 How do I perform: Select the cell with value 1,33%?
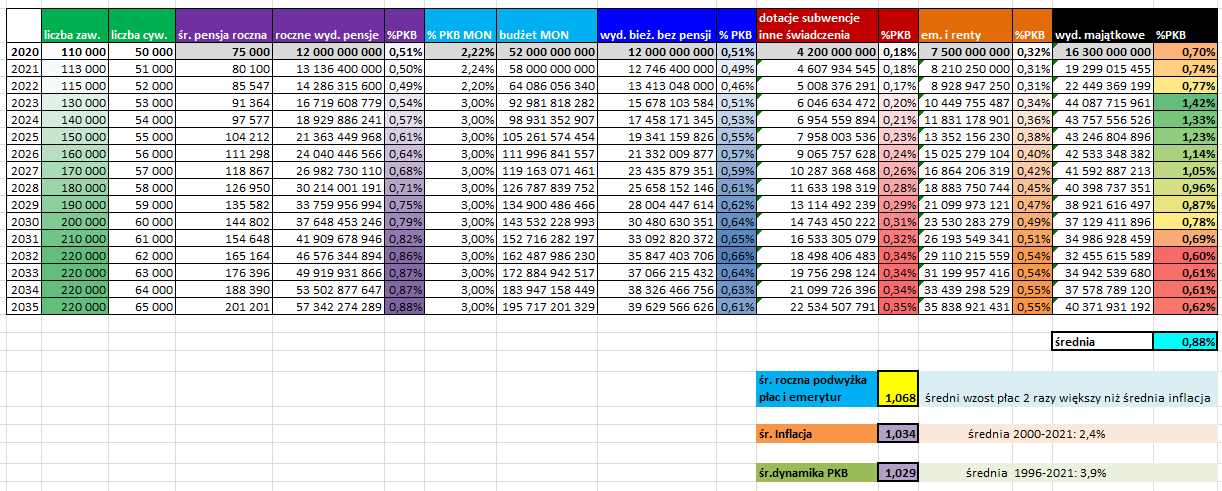coord(1186,119)
